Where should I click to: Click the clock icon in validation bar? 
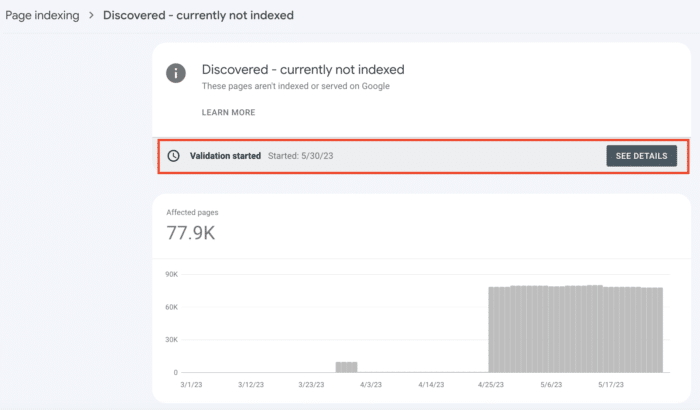[173, 156]
